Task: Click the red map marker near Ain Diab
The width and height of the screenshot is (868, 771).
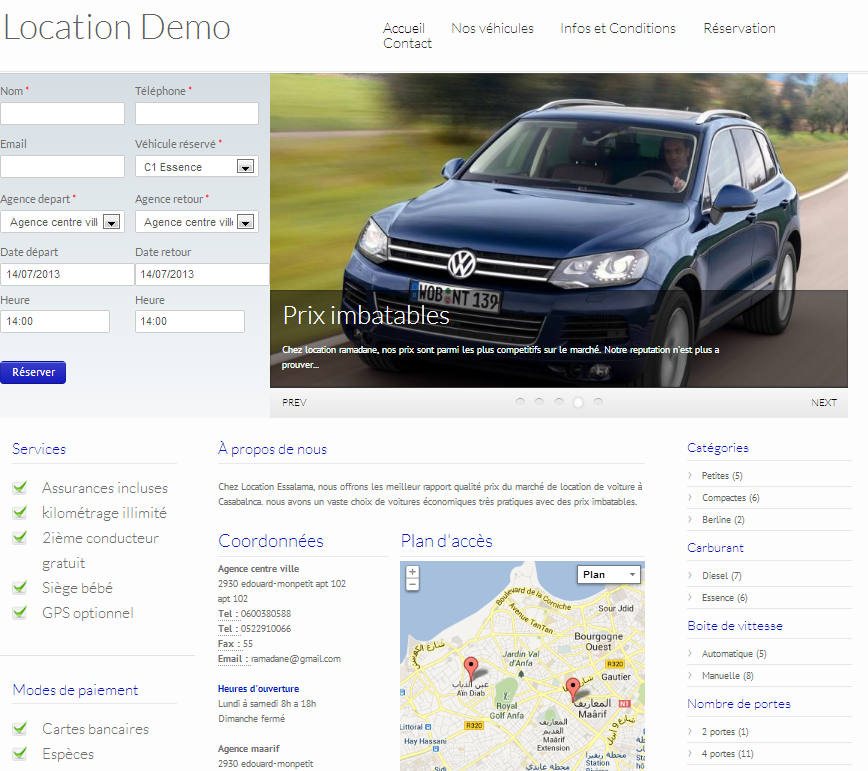Action: [471, 669]
